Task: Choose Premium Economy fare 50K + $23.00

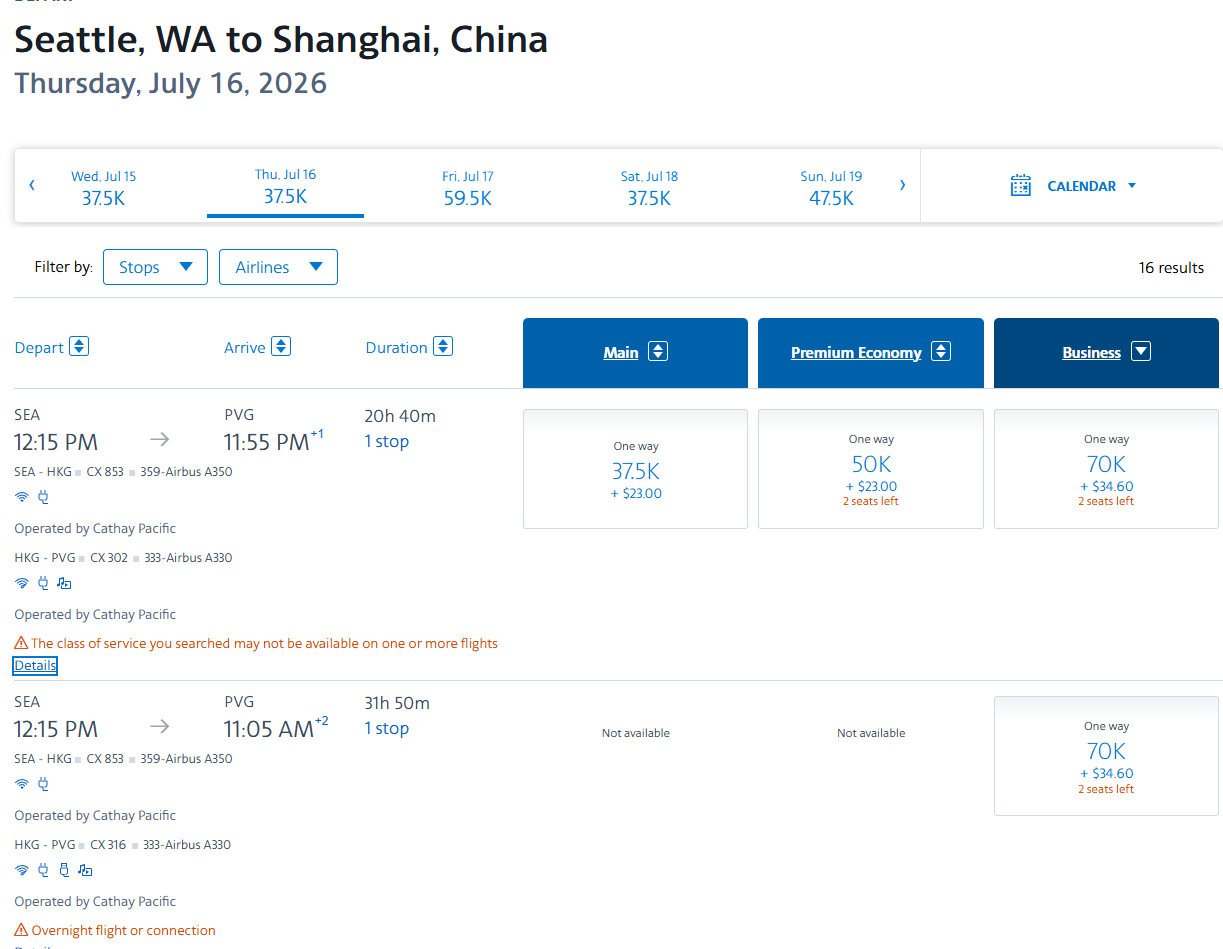Action: [x=871, y=469]
